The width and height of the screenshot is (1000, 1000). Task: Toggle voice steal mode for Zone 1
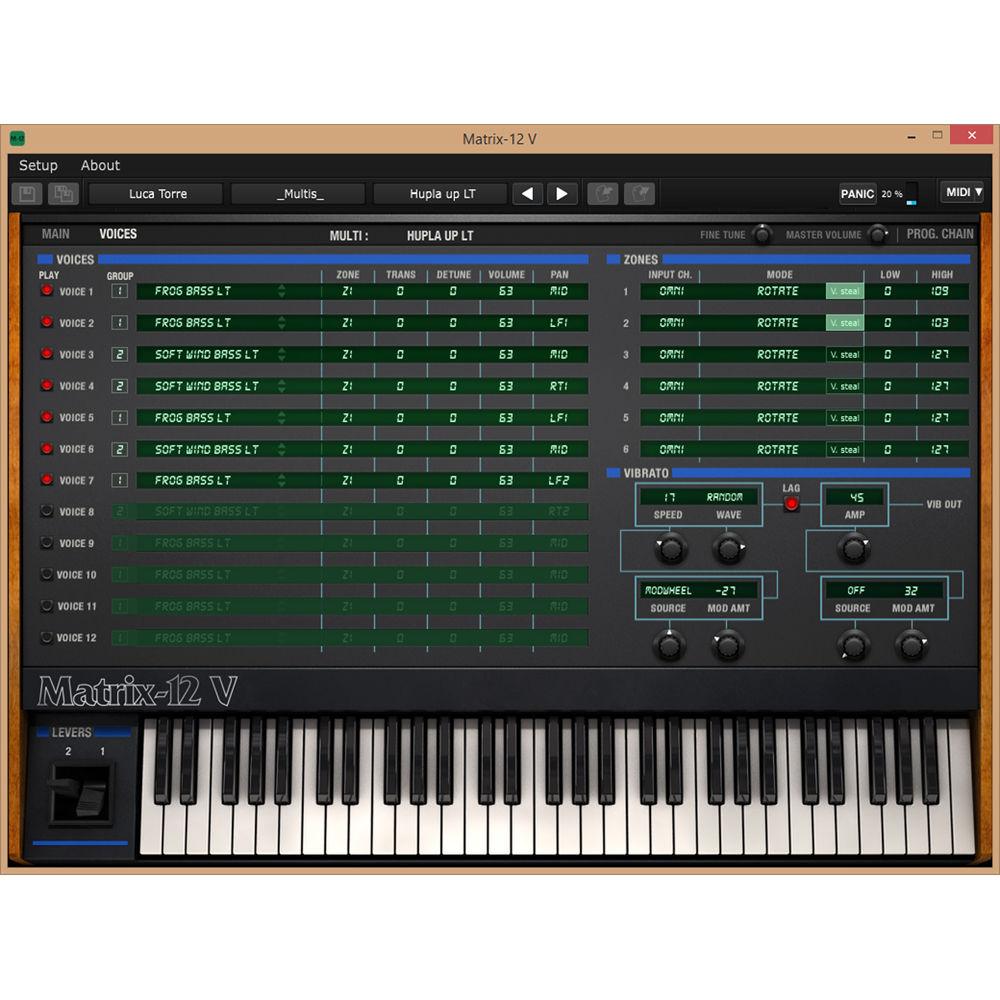(844, 291)
